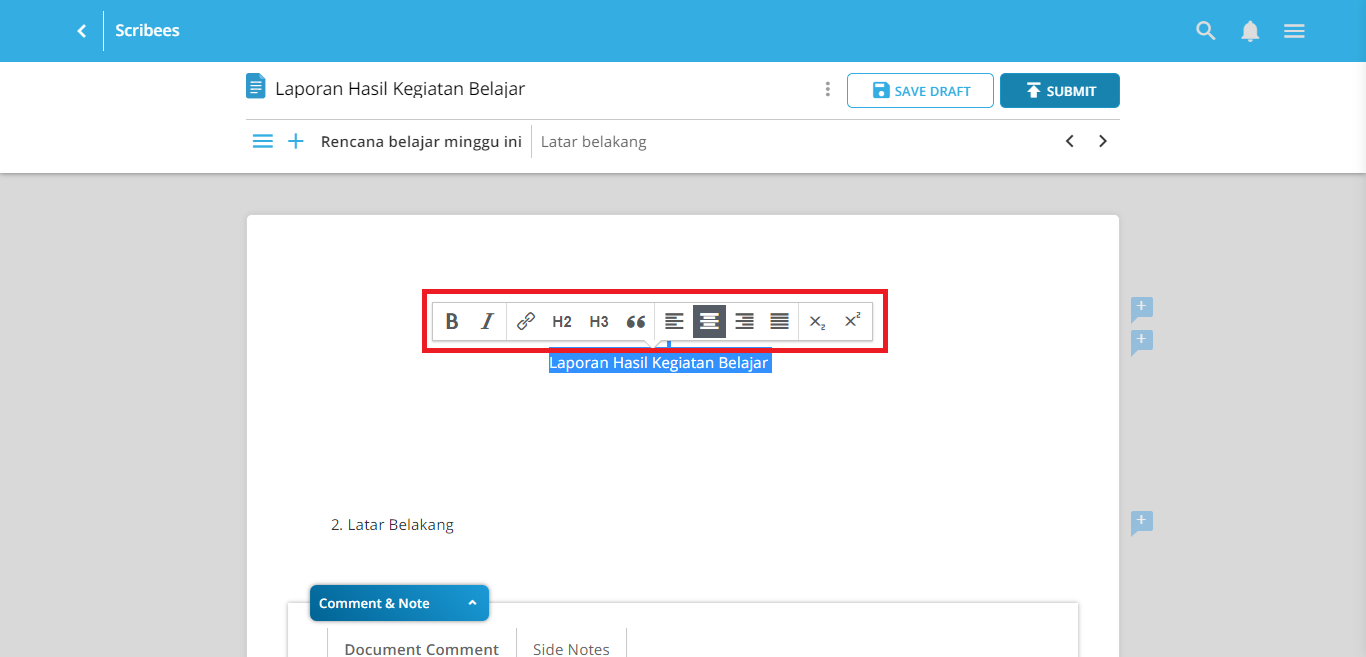Open the three-dot document options menu
Viewport: 1366px width, 657px height.
point(827,89)
